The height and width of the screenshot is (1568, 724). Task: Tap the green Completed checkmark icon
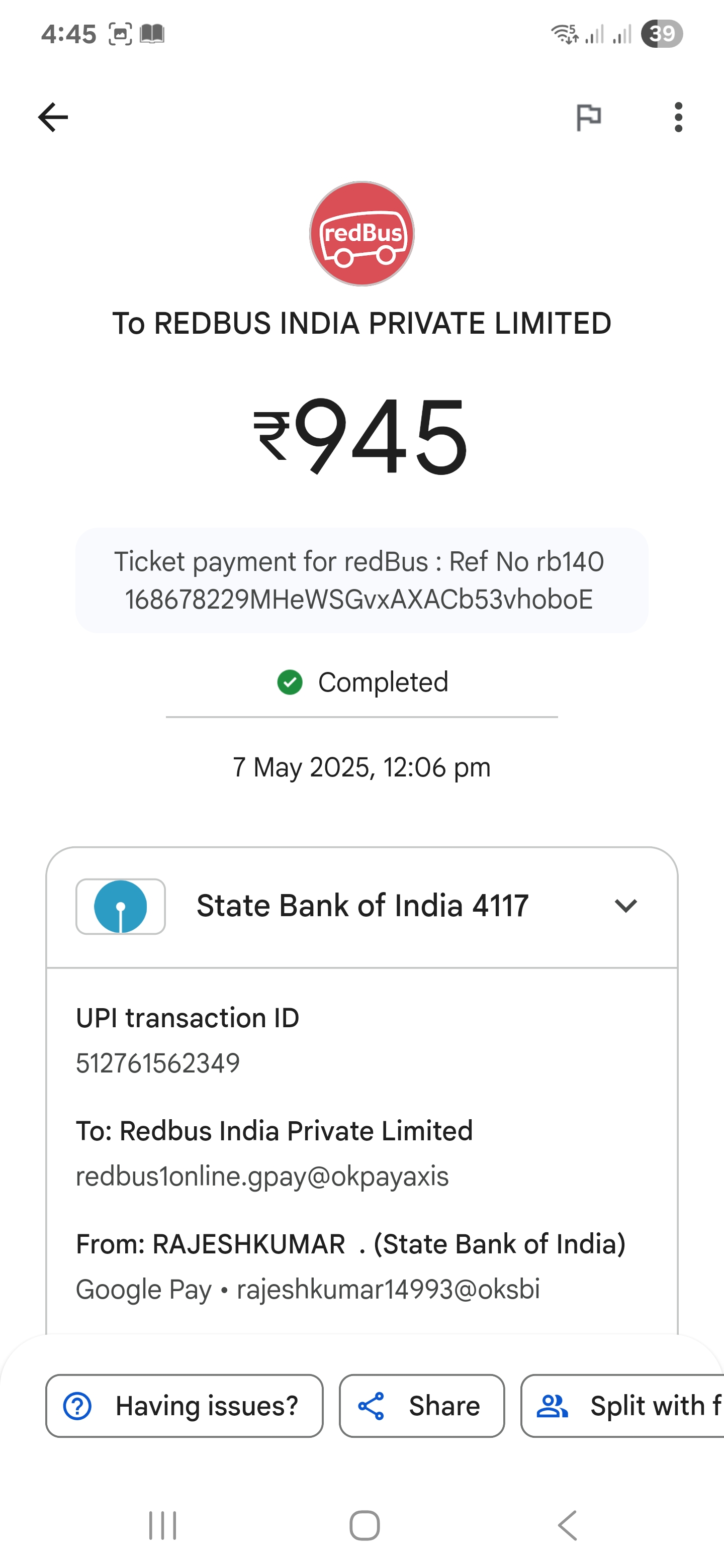point(290,682)
